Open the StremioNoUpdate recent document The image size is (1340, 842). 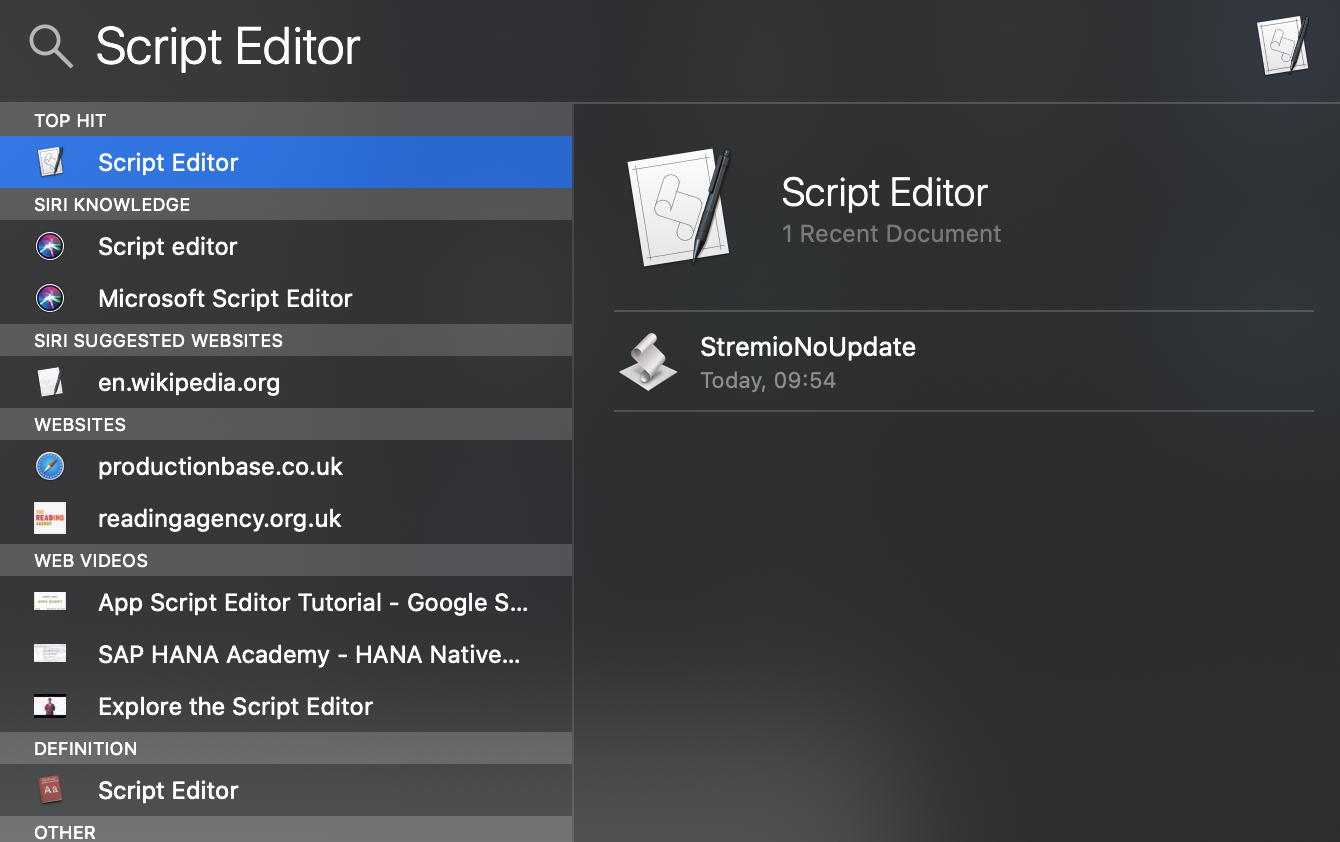click(963, 361)
